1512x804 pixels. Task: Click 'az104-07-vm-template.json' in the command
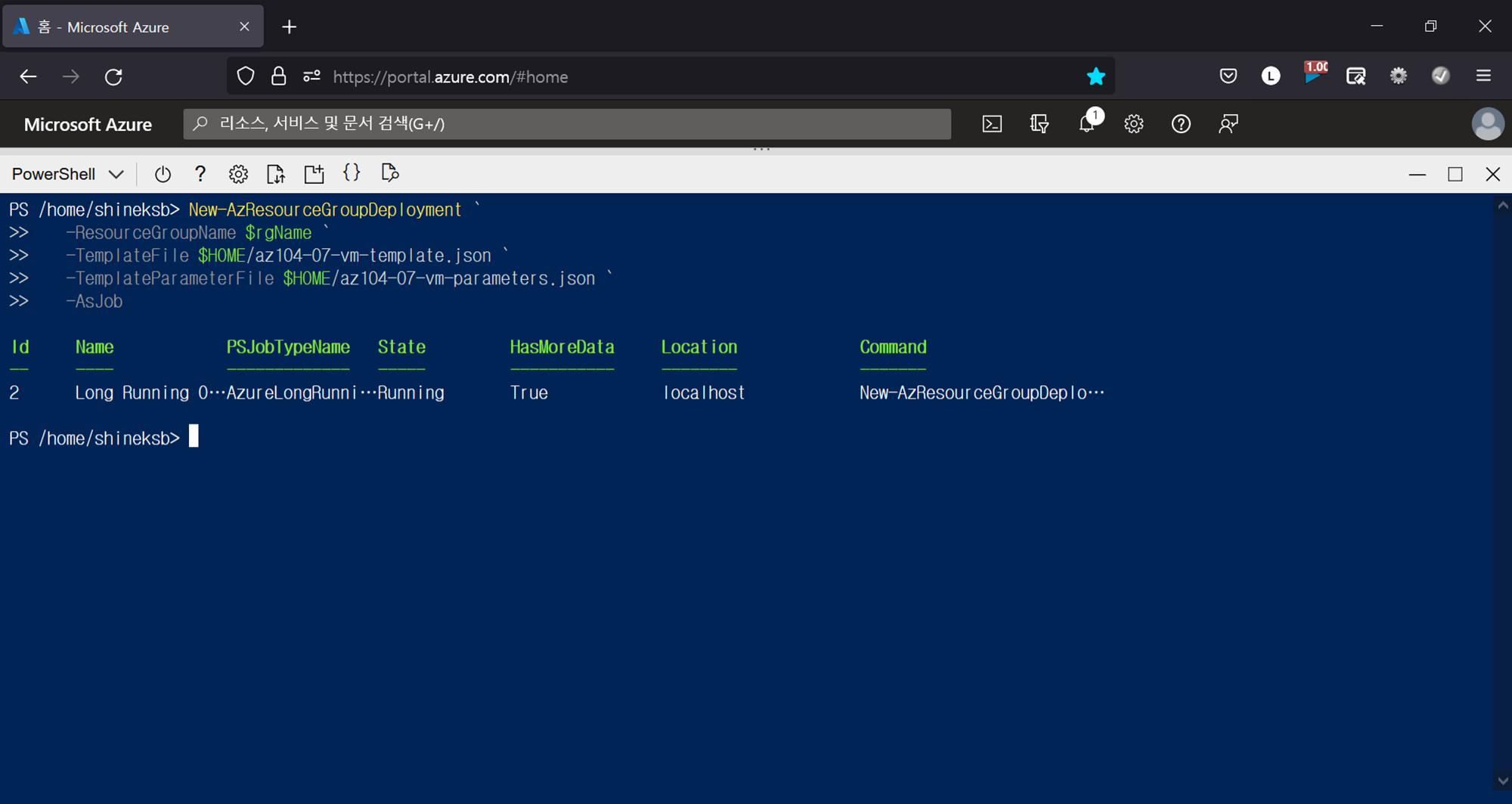point(373,256)
